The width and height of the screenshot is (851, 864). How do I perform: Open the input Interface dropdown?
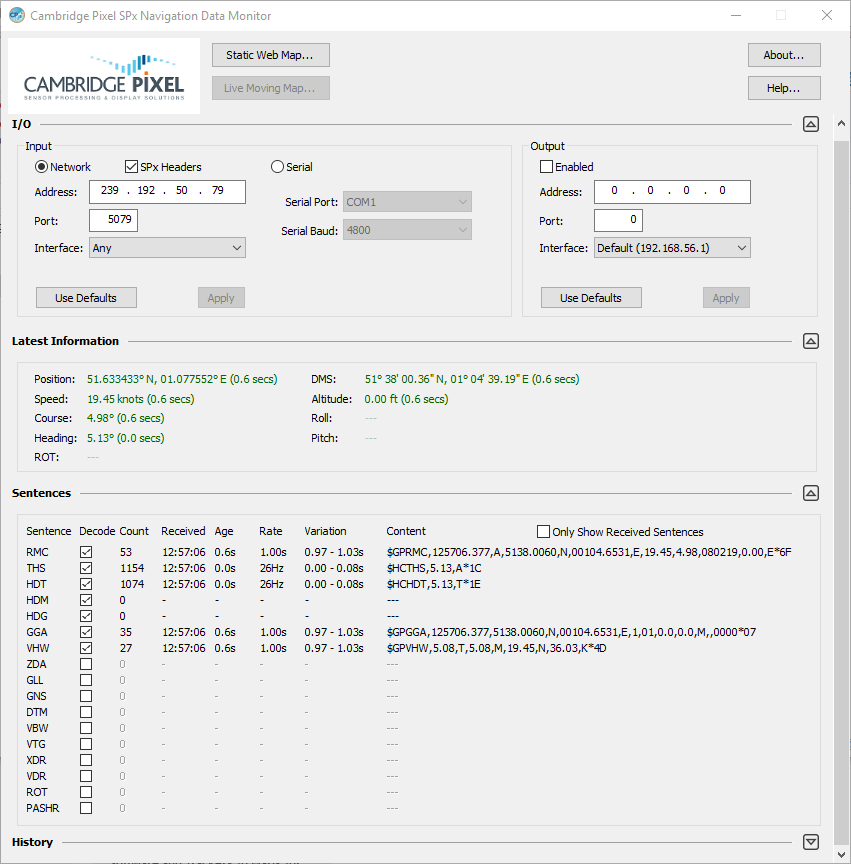coord(167,248)
